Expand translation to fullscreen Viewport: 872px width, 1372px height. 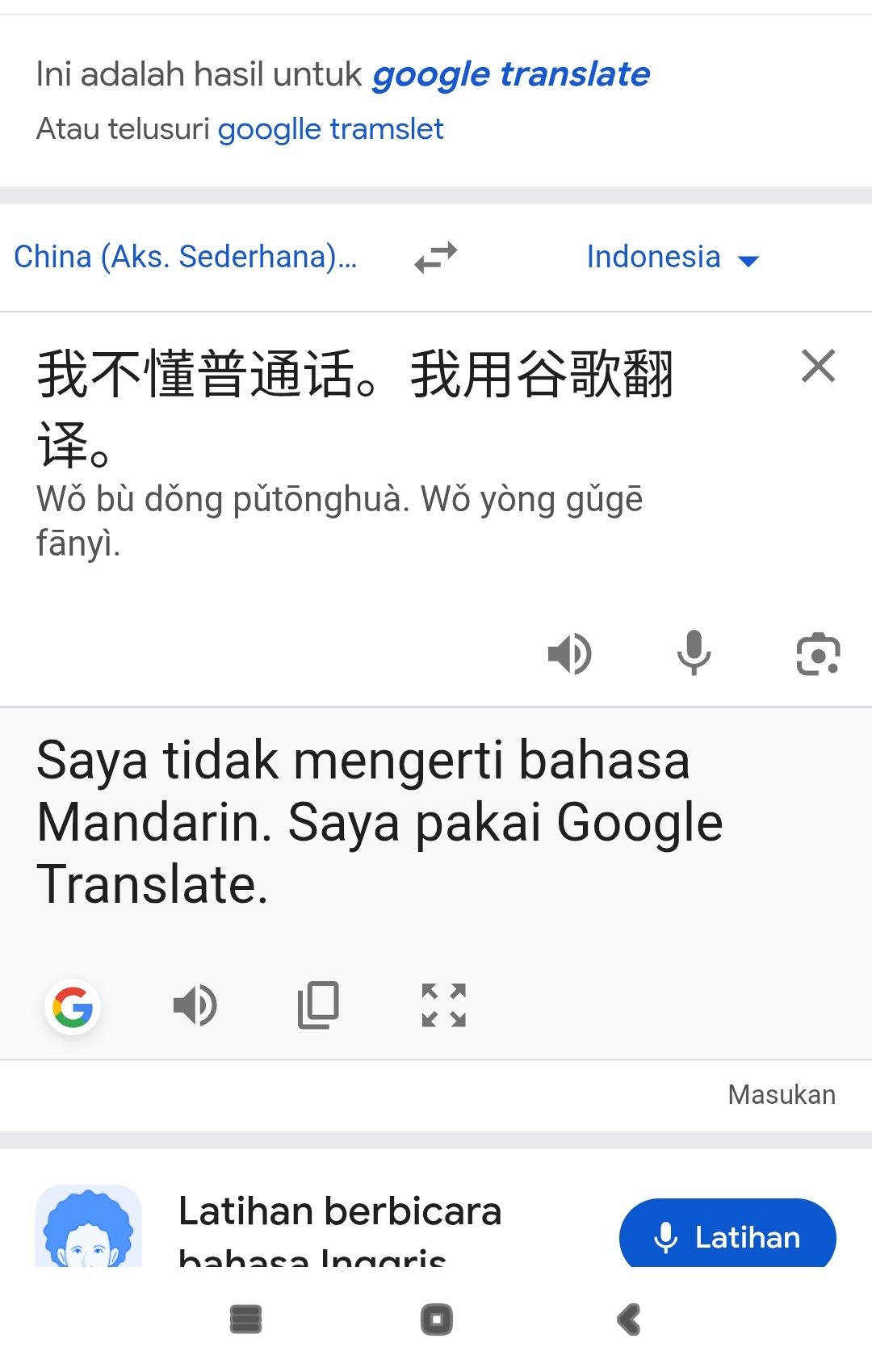[444, 1005]
